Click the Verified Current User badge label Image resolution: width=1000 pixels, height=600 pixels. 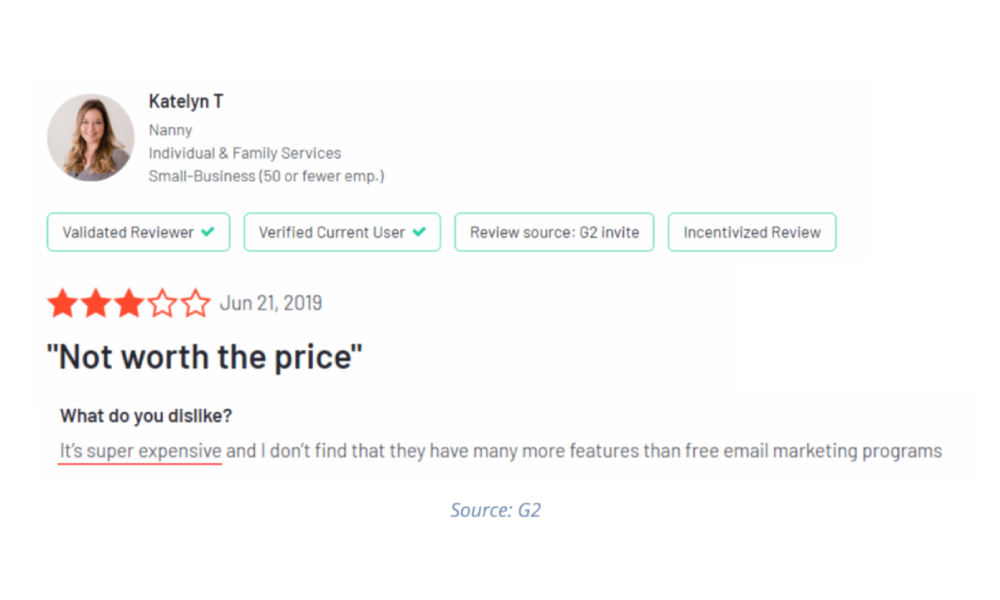click(332, 232)
